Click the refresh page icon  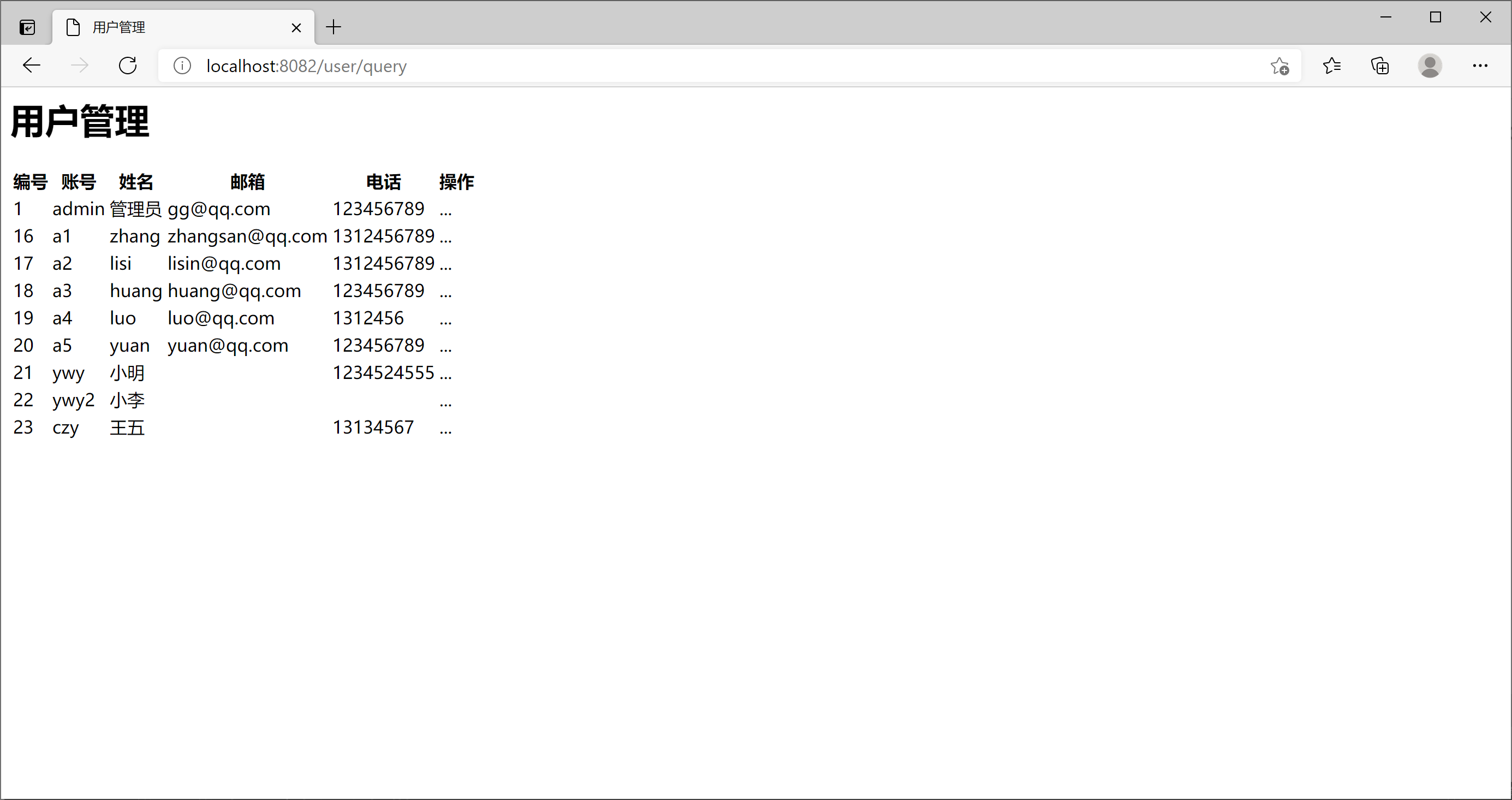coord(127,65)
